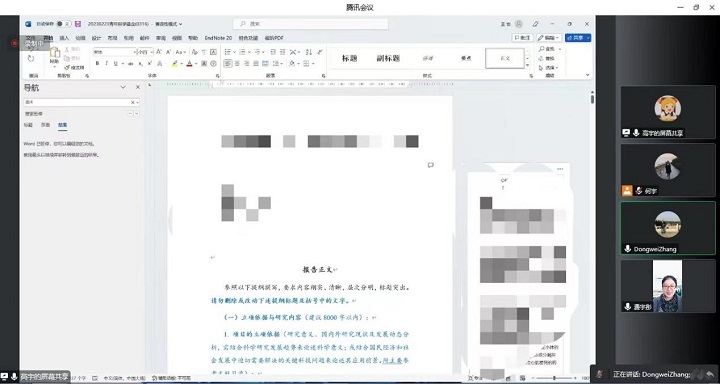
Task: Toggle the AutoSave switch
Action: pyautogui.click(x=64, y=24)
